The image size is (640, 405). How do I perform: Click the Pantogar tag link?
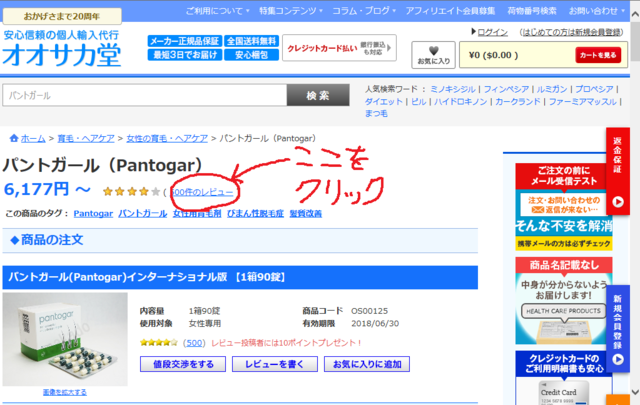point(93,214)
